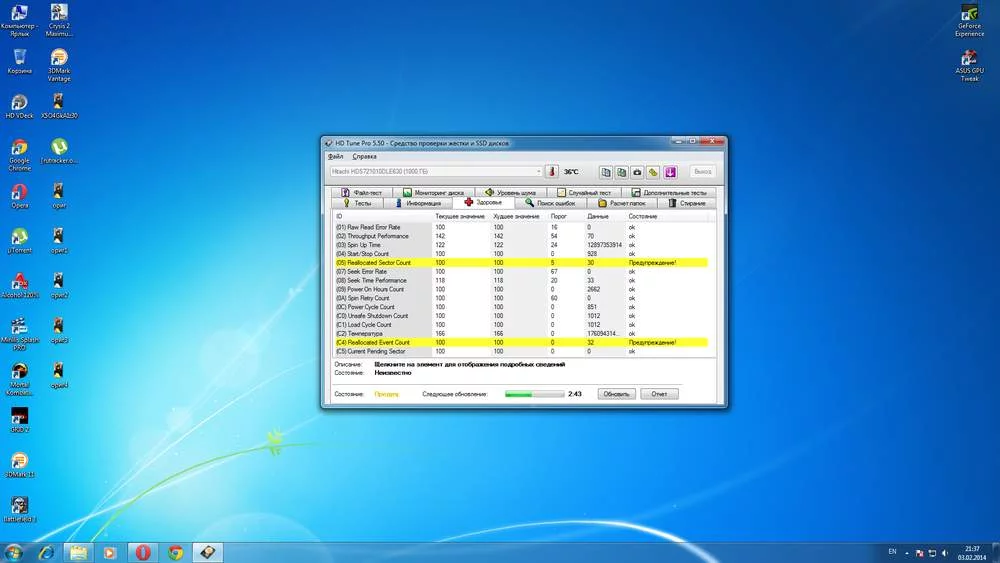Click the Opera icon in the taskbar
Image resolution: width=1000 pixels, height=563 pixels.
tap(143, 551)
